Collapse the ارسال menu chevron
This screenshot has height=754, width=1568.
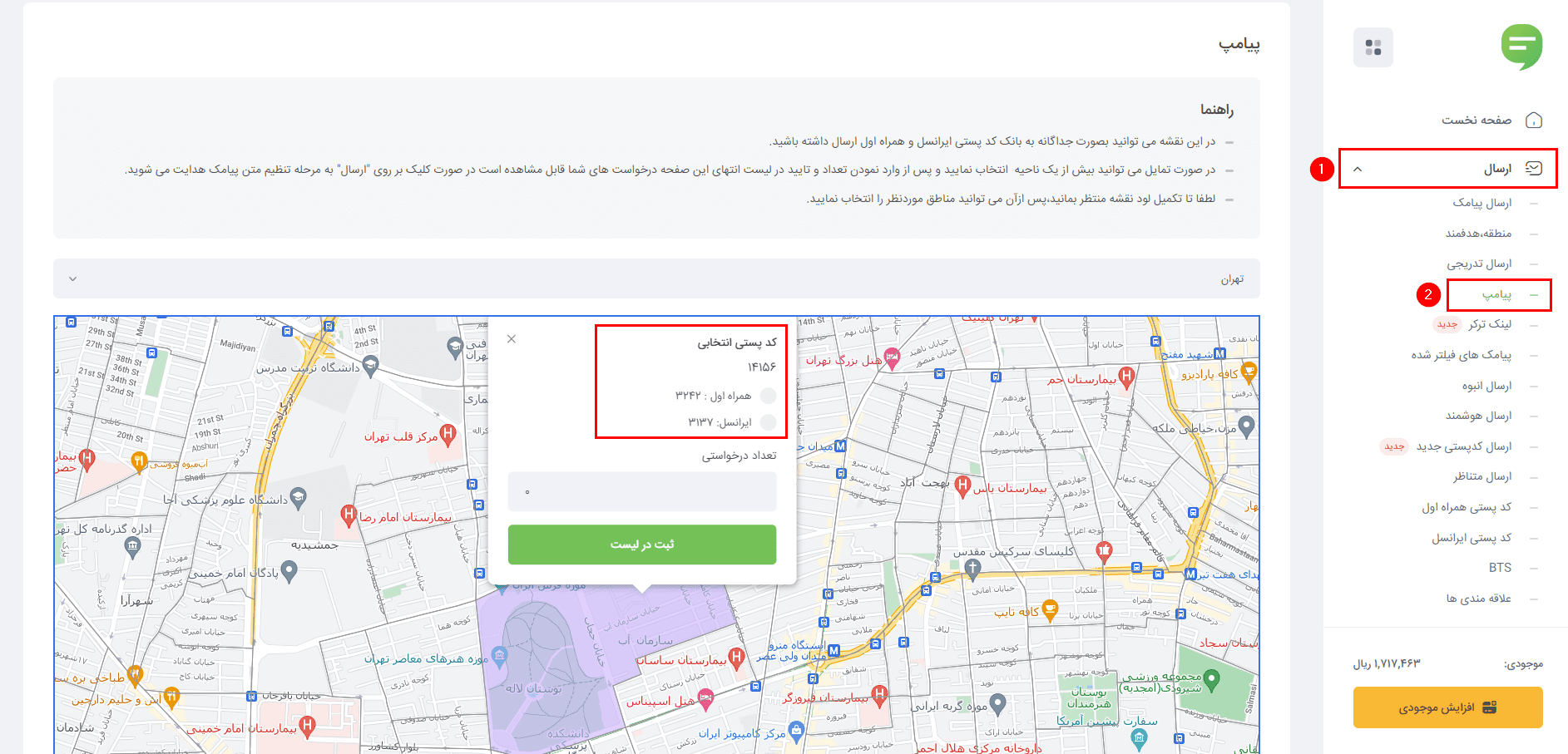[1358, 169]
